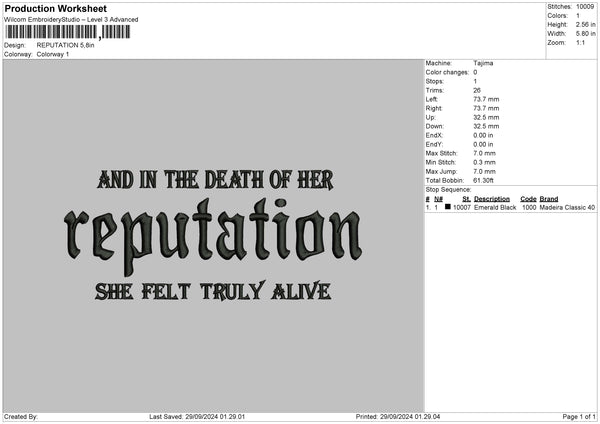Click the 'Code' column header
The width and height of the screenshot is (600, 424).
(528, 199)
